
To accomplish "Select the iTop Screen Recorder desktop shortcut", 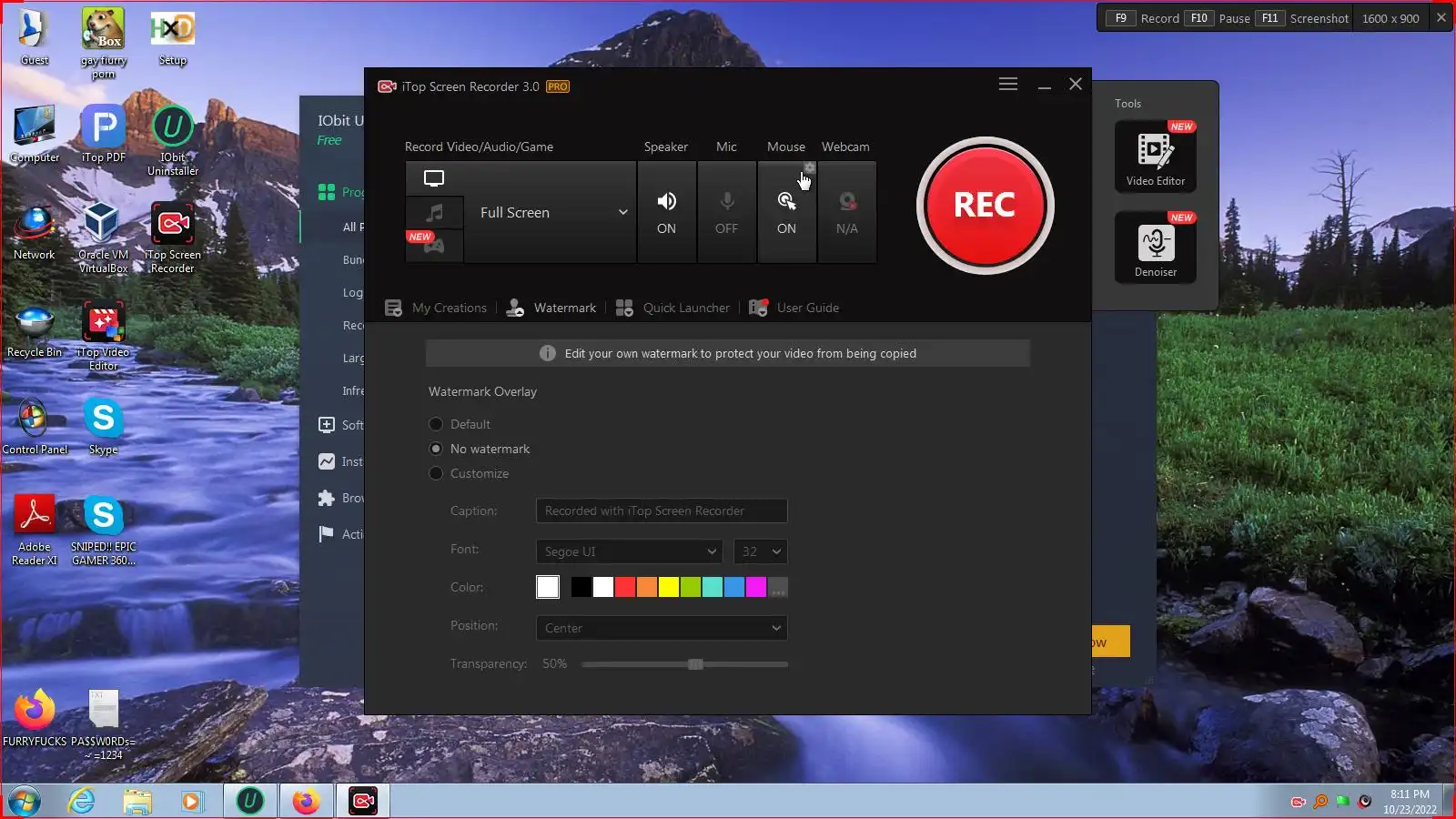I will click(x=173, y=238).
